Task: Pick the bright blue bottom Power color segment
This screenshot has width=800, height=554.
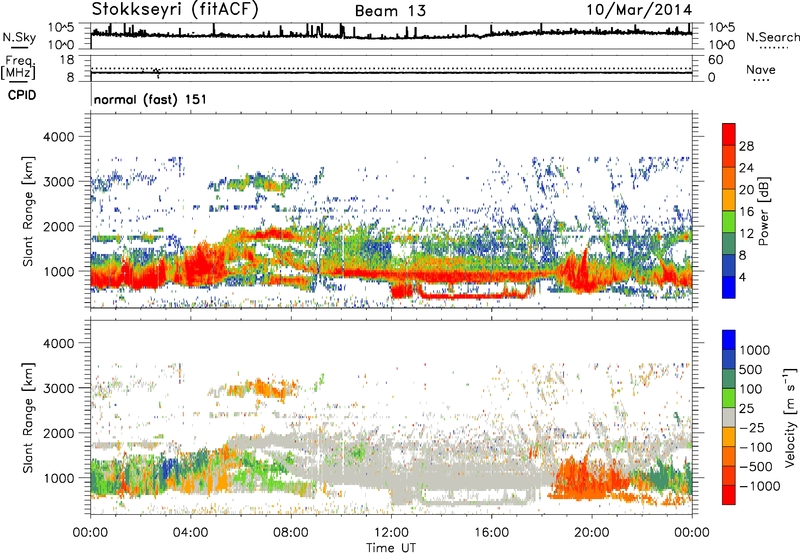Action: point(729,287)
